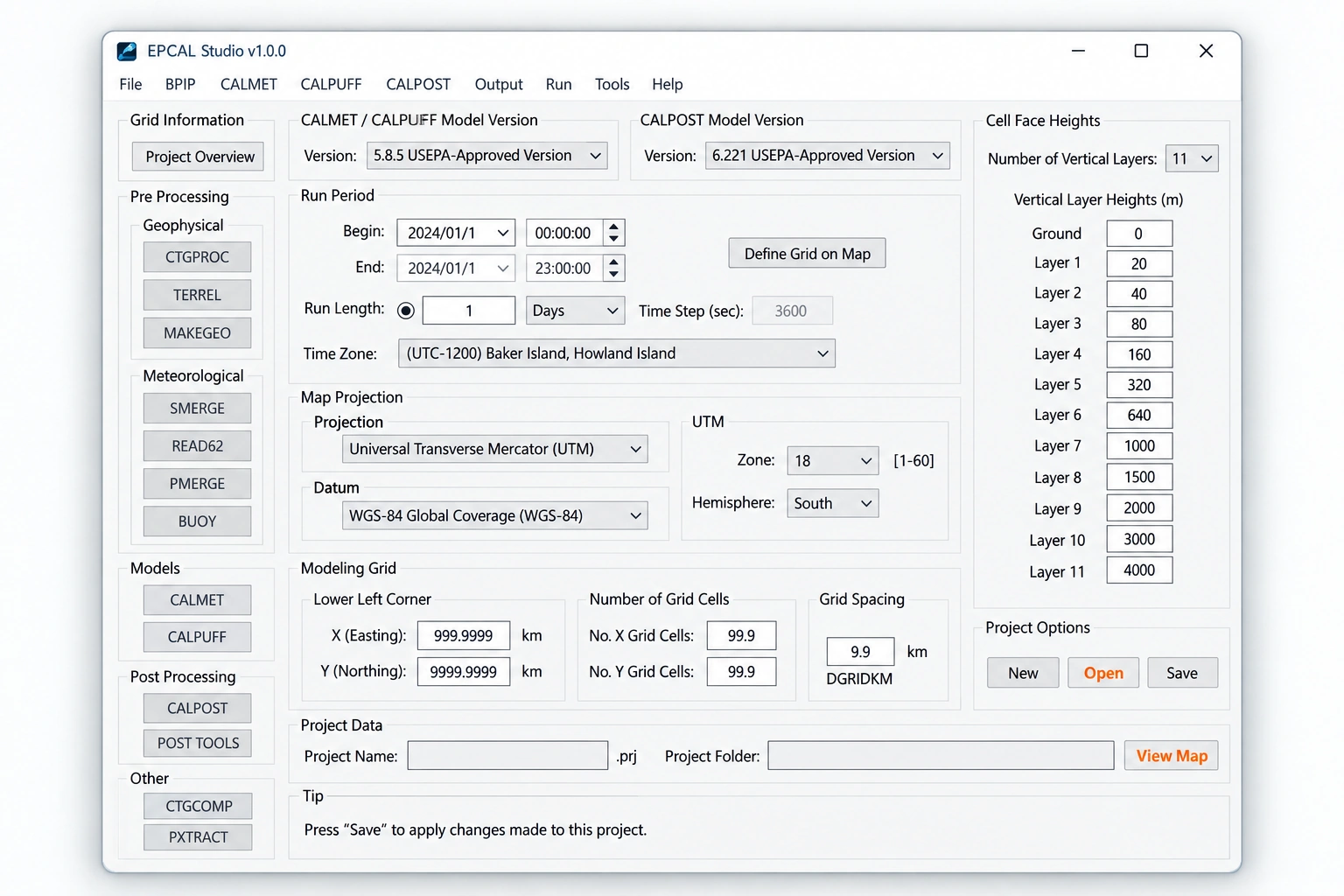Expand the Days run length unit dropdown
Viewport: 1344px width, 896px height.
coord(575,311)
